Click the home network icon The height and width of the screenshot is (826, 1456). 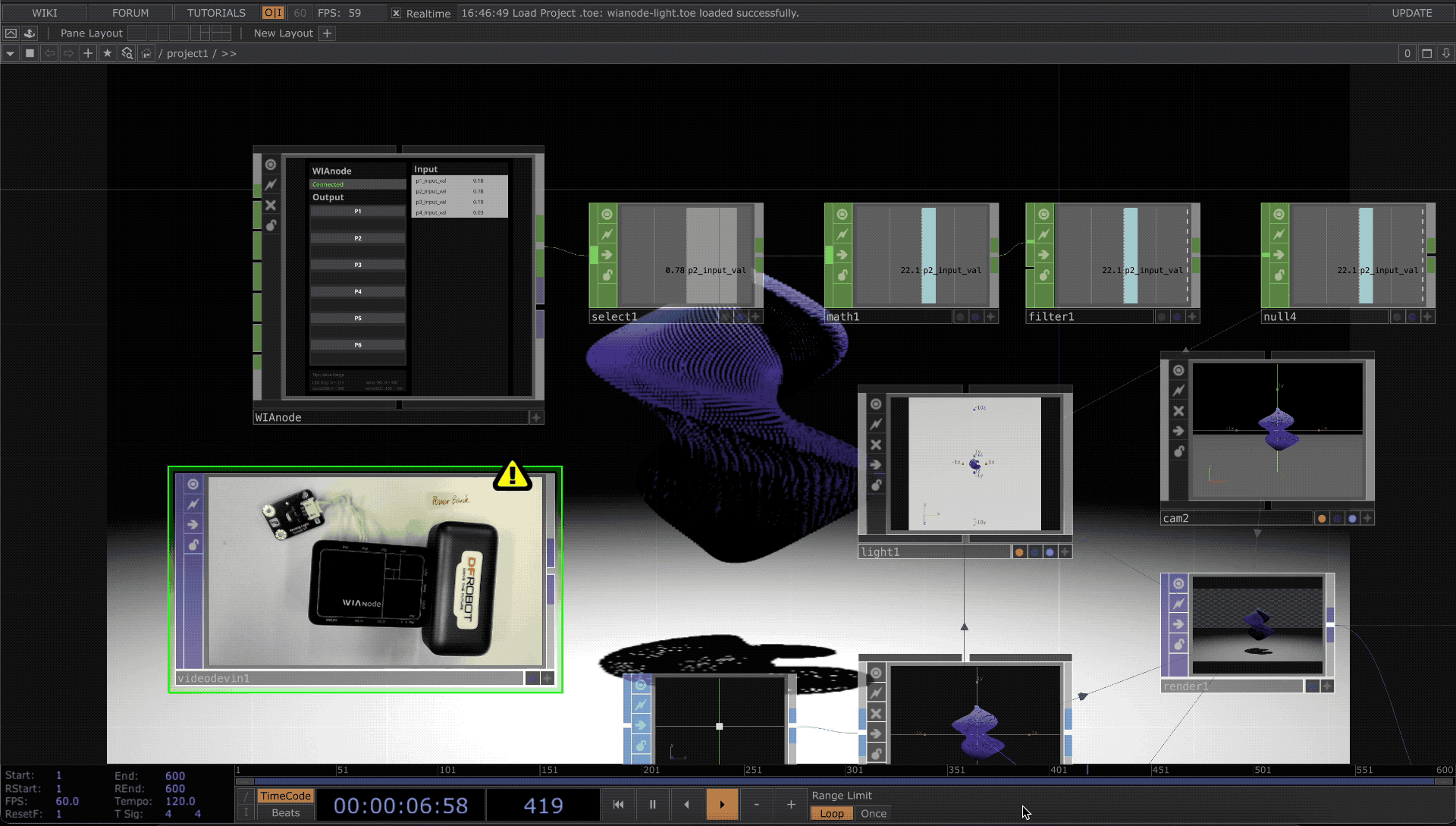point(146,54)
